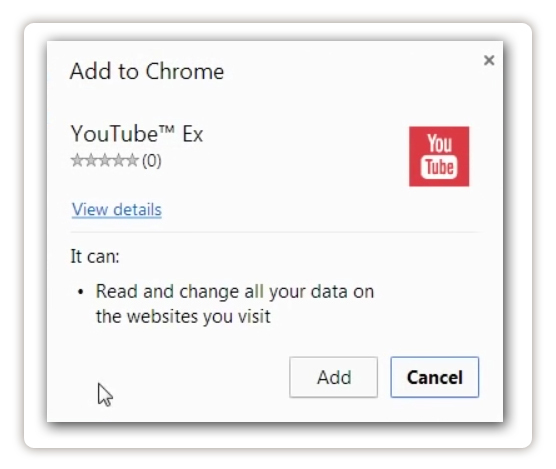Click the white Tube box in the logo
556x469 pixels.
tap(439, 167)
